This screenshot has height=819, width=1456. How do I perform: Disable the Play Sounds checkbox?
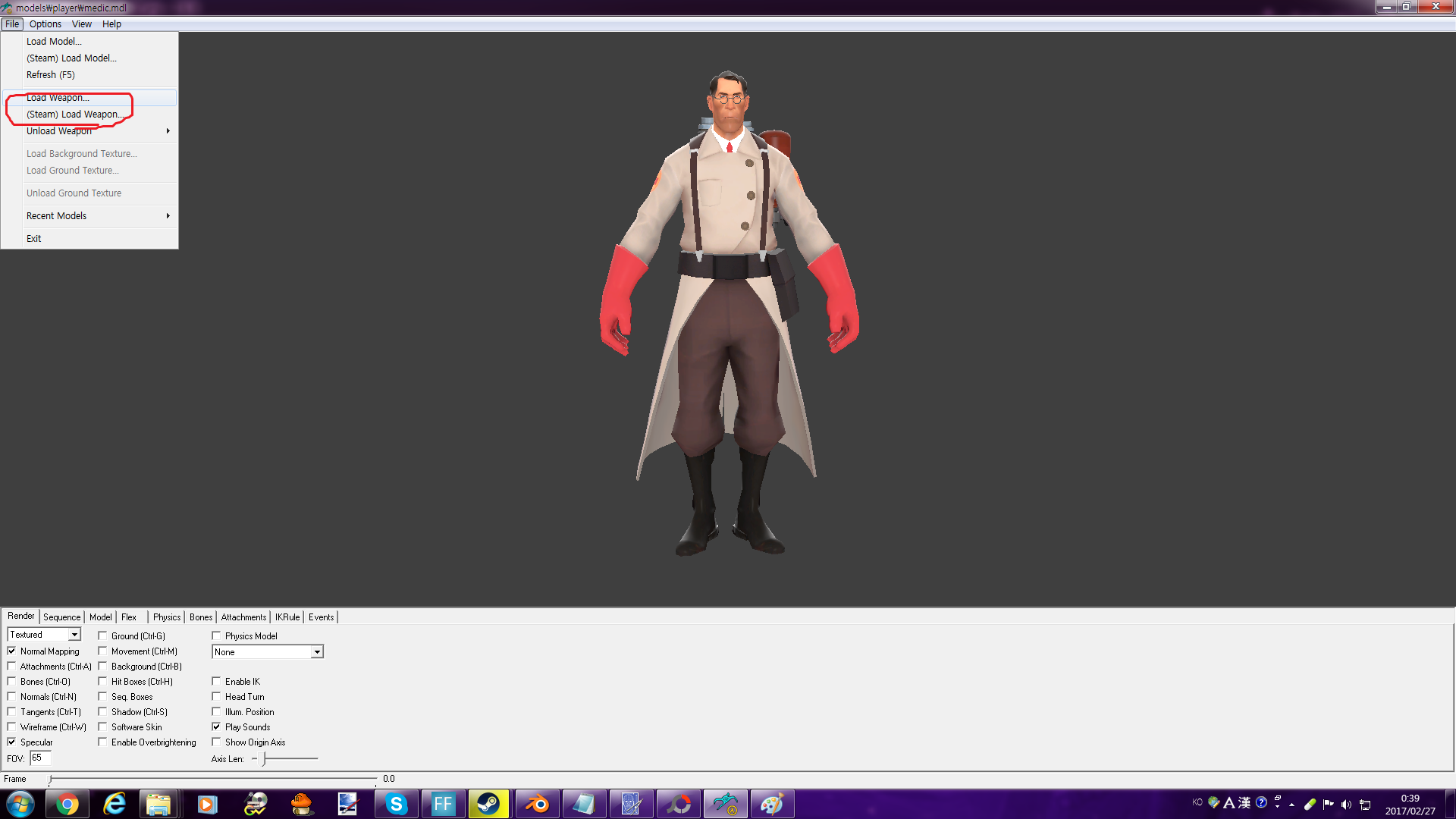[217, 727]
